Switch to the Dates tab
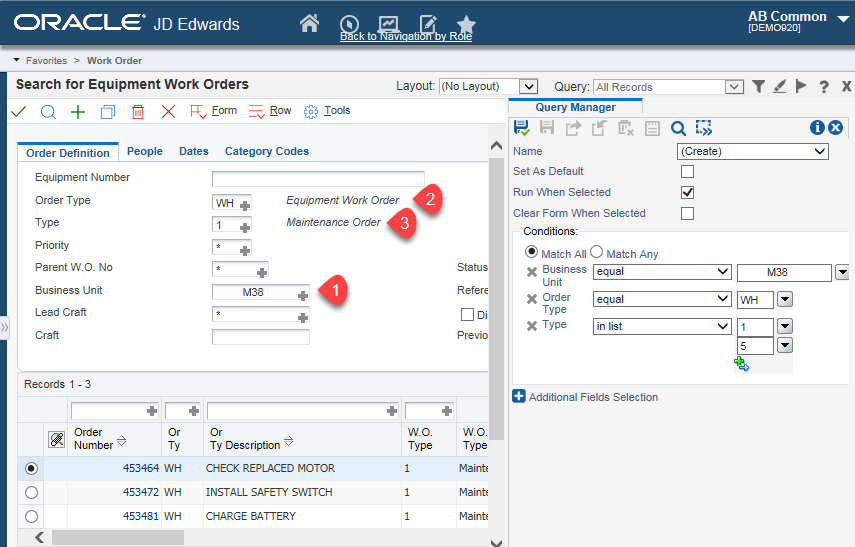This screenshot has width=855, height=547. [194, 151]
